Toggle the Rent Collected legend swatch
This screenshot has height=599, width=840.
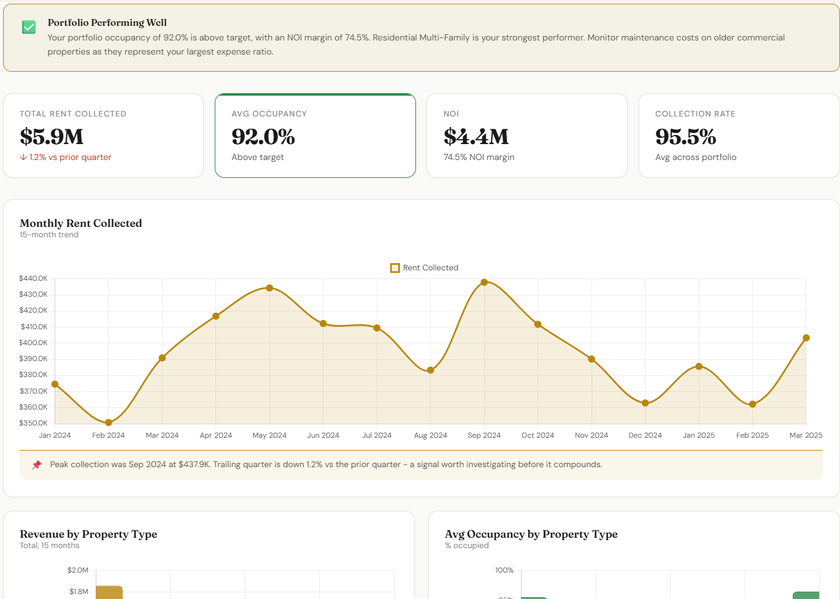[x=395, y=268]
